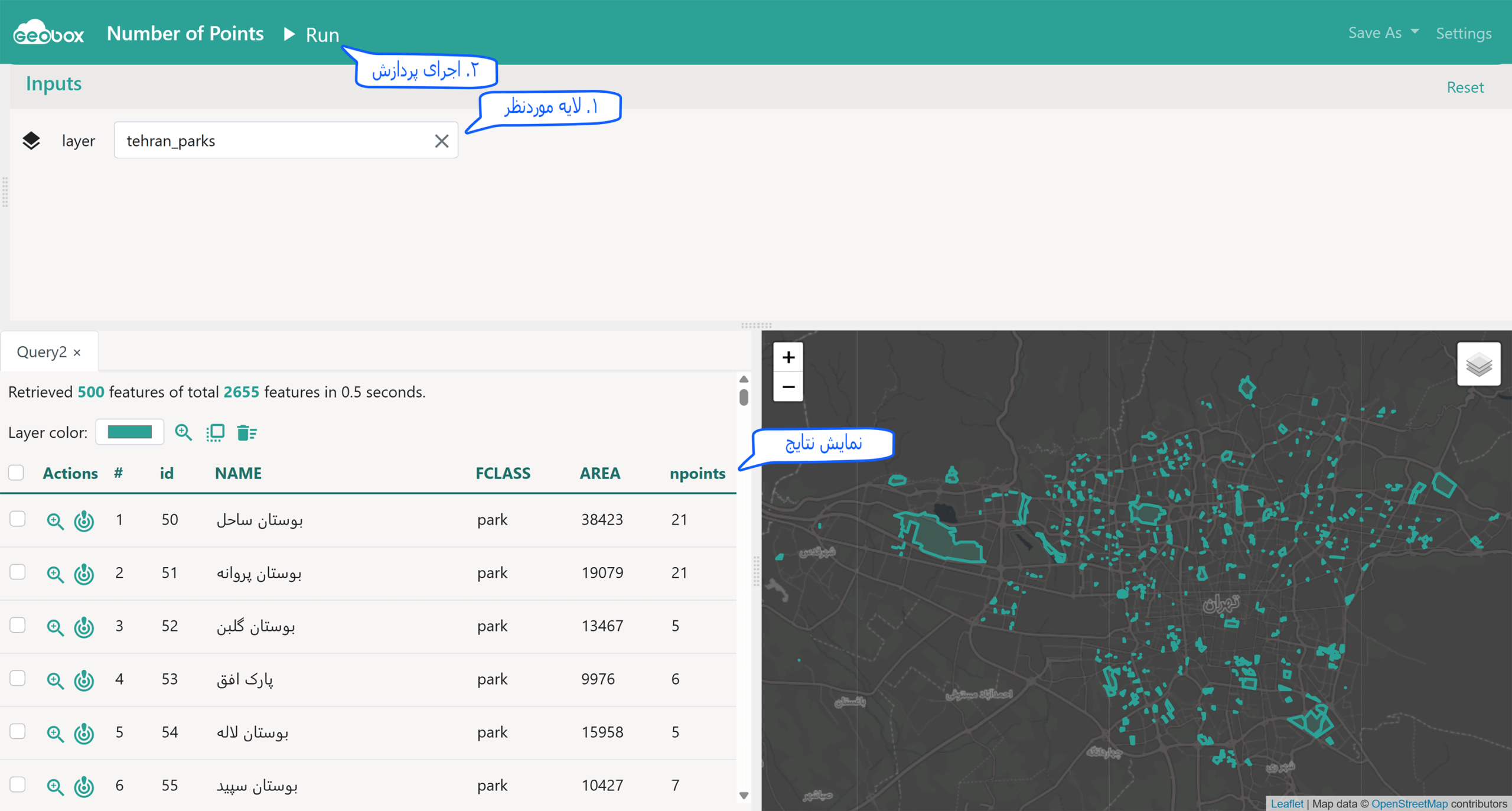
Task: Zoom out on the map
Action: [788, 387]
